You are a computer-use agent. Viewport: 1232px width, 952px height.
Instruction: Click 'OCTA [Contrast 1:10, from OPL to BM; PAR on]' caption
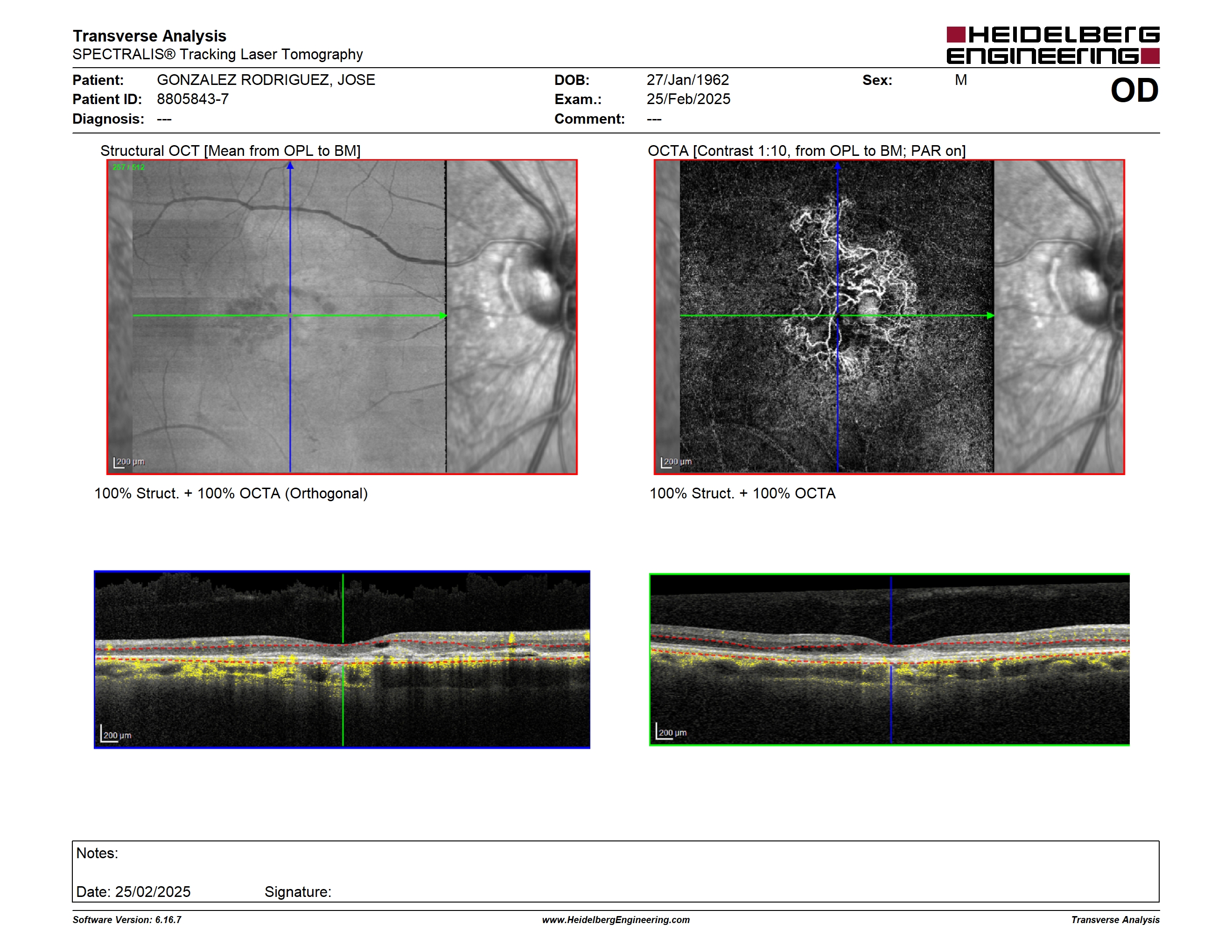[x=807, y=151]
